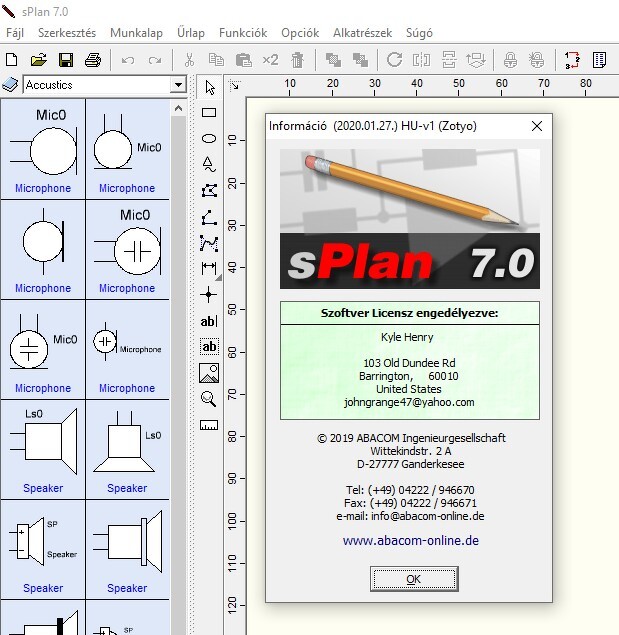Click the licensee name Kyle Henry
Viewport: 619px width, 635px height.
[407, 337]
